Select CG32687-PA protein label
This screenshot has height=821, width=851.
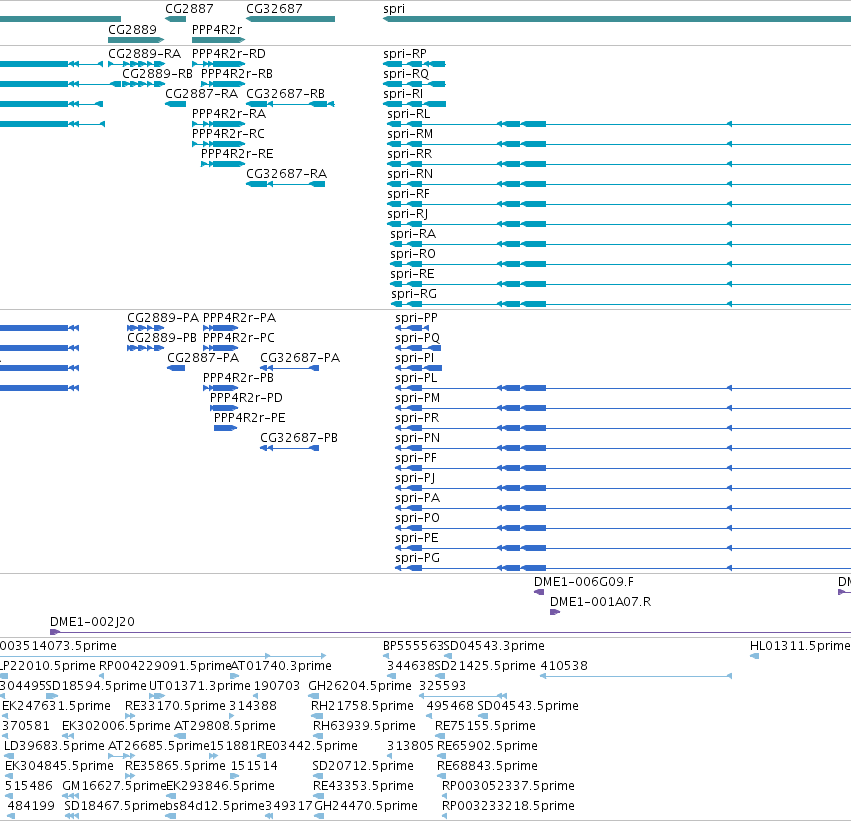(300, 358)
